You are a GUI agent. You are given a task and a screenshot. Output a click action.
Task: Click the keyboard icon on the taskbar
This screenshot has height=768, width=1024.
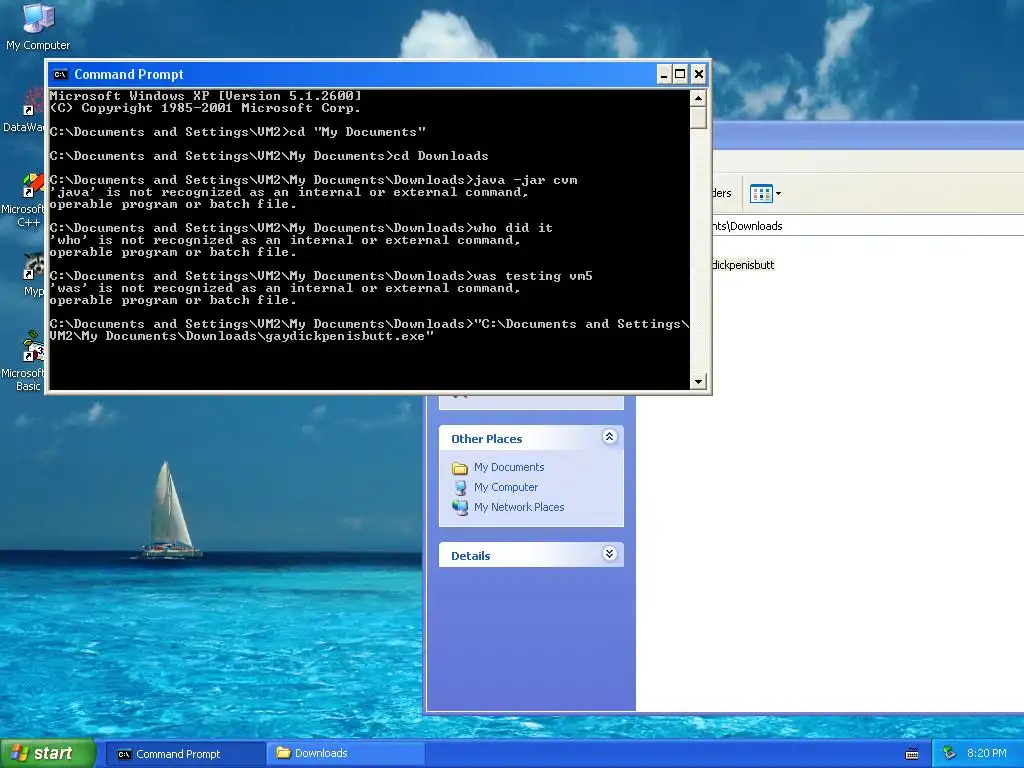[912, 754]
